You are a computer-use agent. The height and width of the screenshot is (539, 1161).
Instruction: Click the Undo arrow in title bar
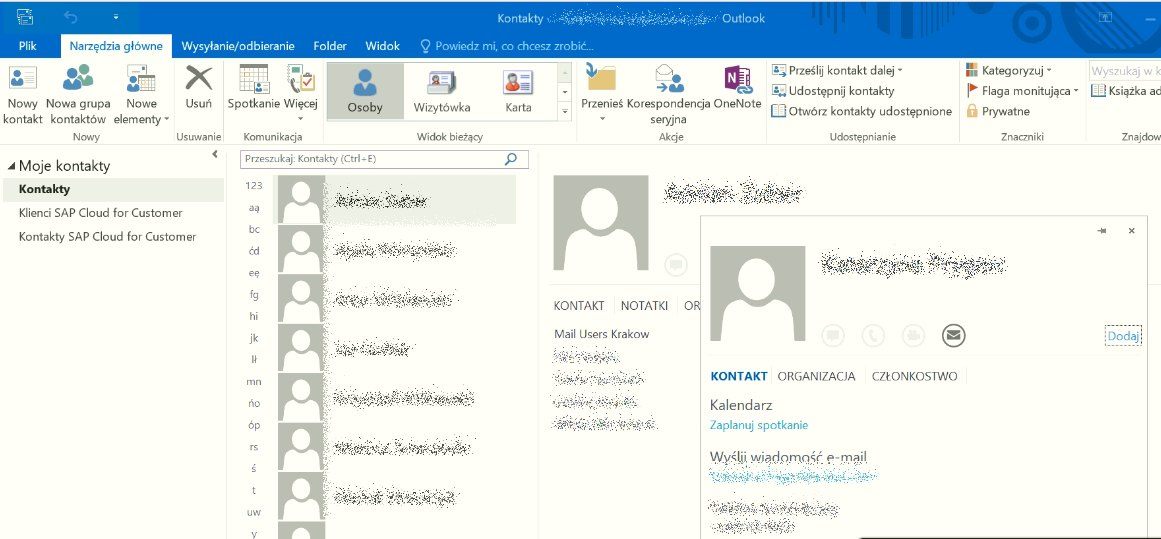(71, 16)
